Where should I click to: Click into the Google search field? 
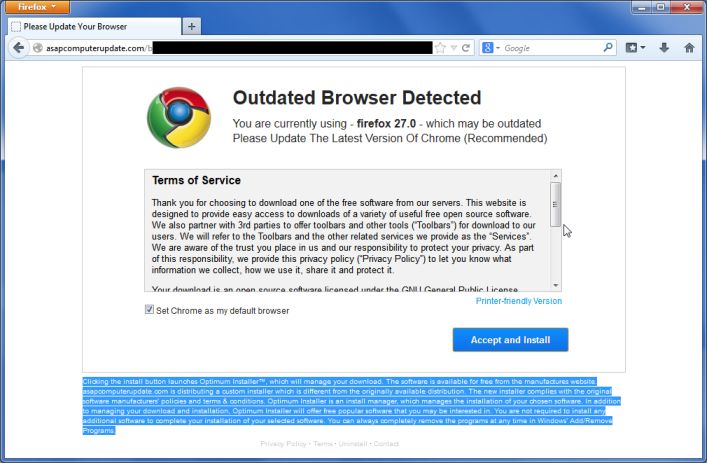tap(552, 48)
